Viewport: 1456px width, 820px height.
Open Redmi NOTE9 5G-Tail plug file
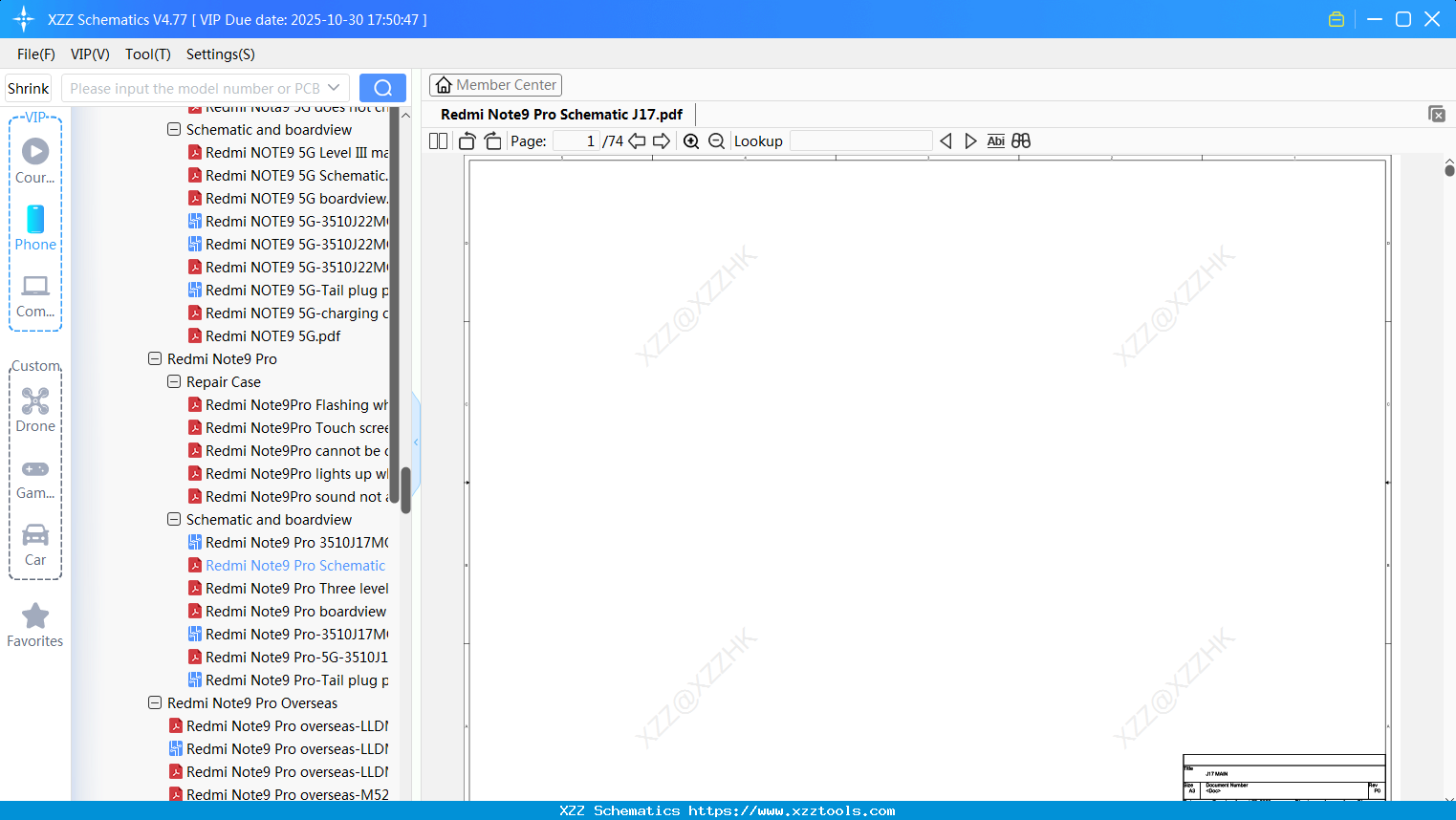[x=289, y=291]
